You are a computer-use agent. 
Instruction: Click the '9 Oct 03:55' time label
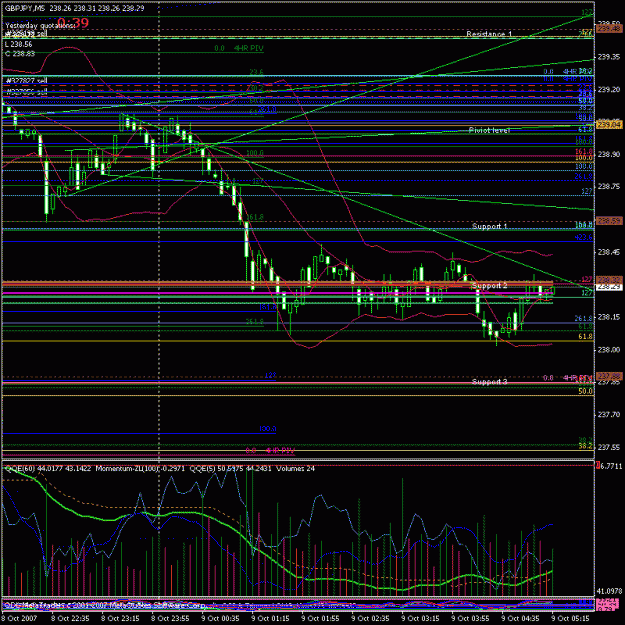click(x=470, y=618)
